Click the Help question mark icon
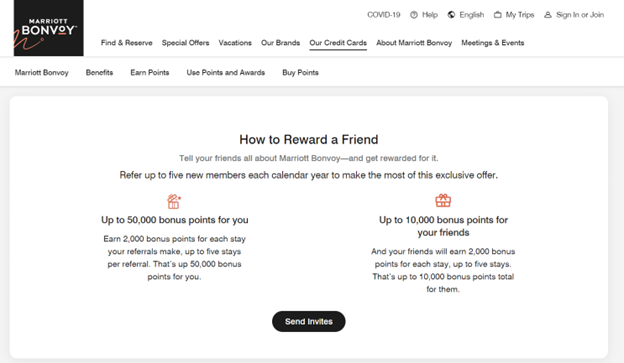 click(x=414, y=15)
